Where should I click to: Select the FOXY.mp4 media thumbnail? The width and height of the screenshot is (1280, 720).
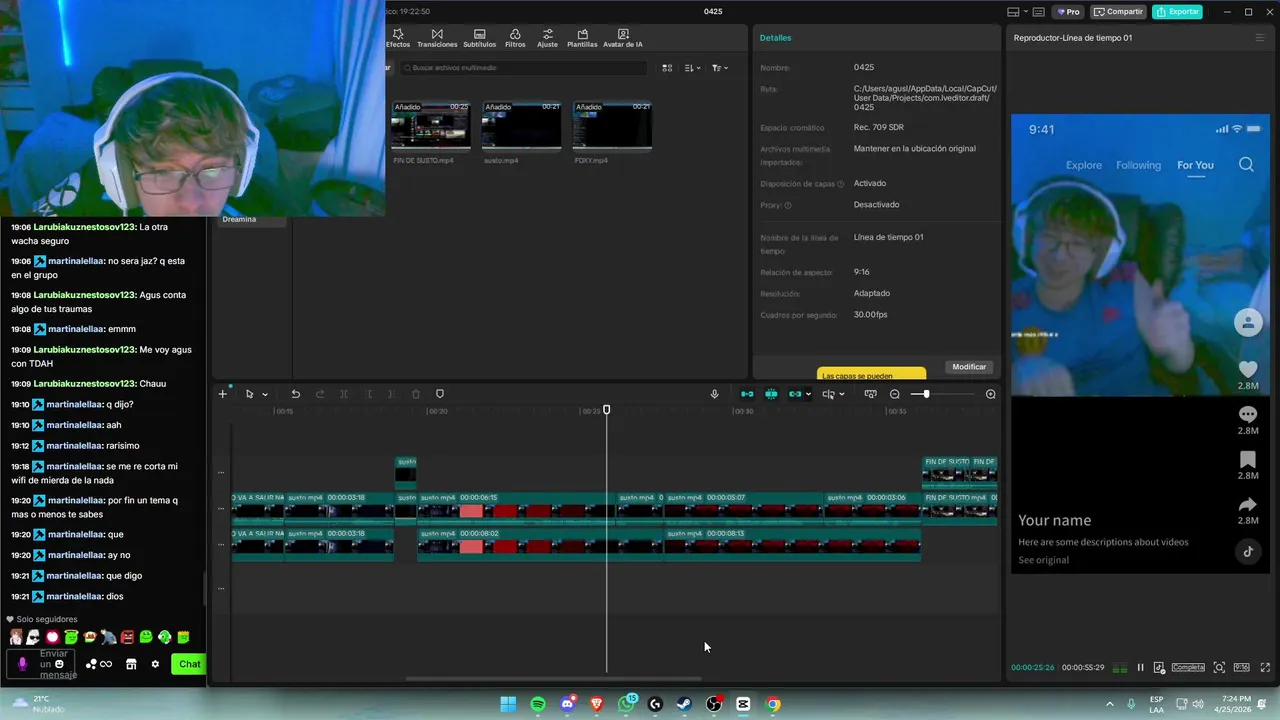(612, 125)
